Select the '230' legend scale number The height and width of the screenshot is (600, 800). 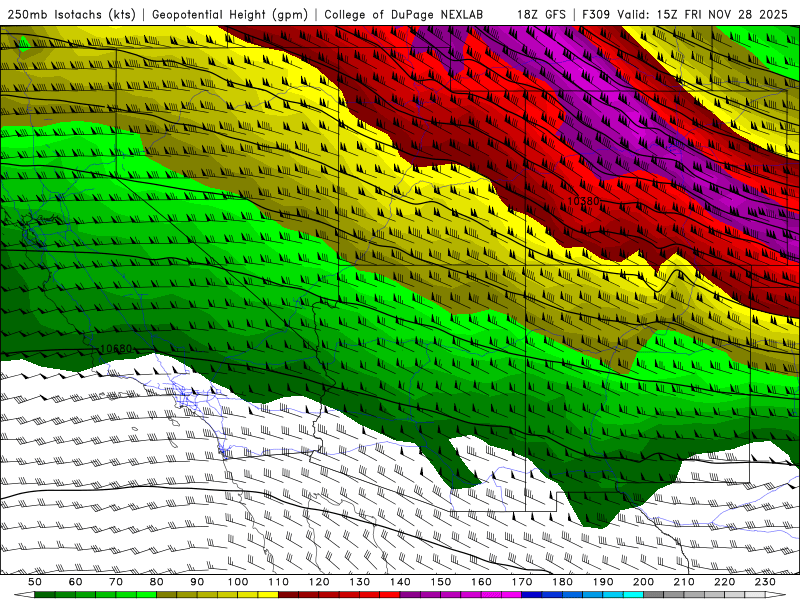[765, 582]
